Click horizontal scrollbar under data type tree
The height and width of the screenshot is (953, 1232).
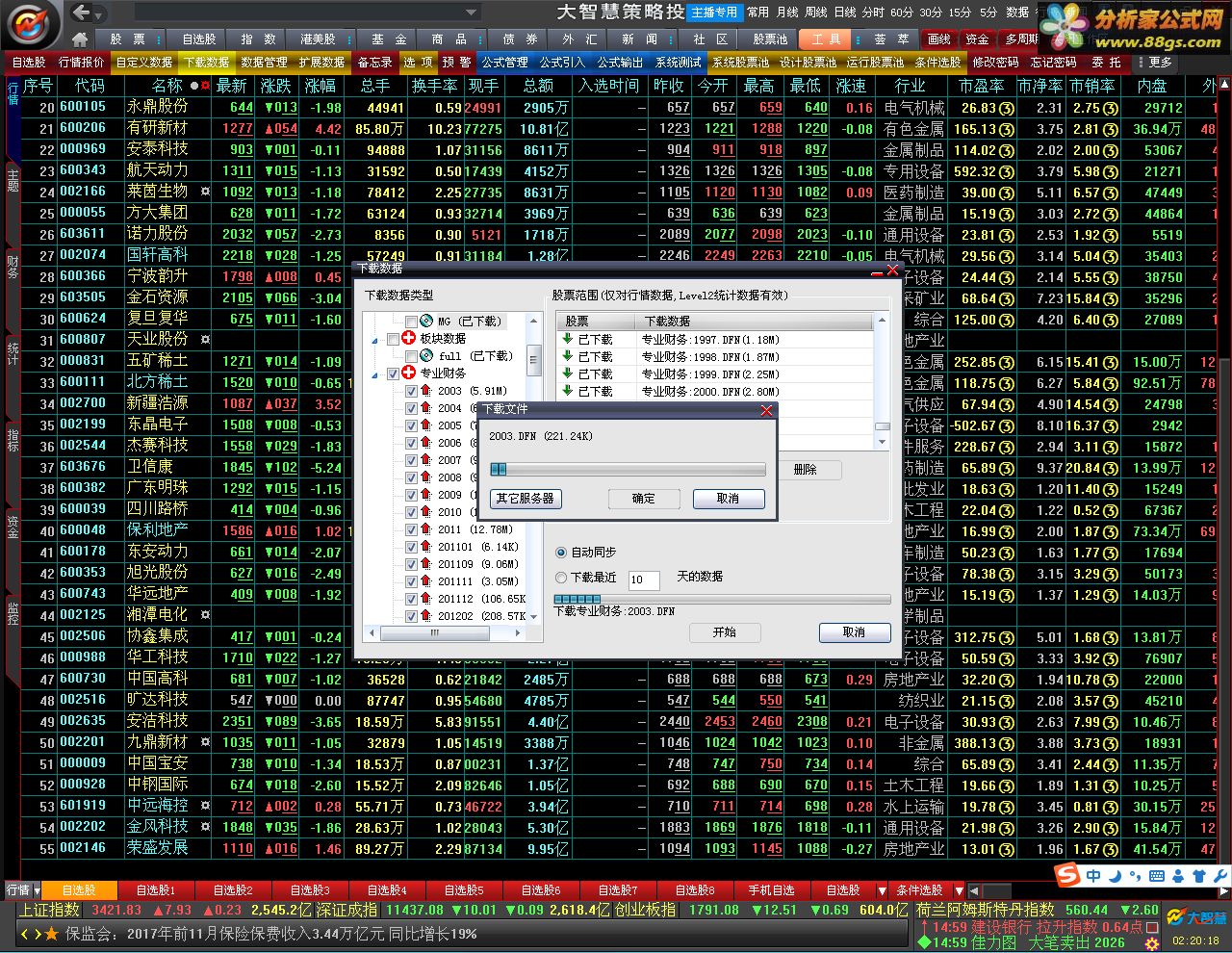tap(444, 633)
